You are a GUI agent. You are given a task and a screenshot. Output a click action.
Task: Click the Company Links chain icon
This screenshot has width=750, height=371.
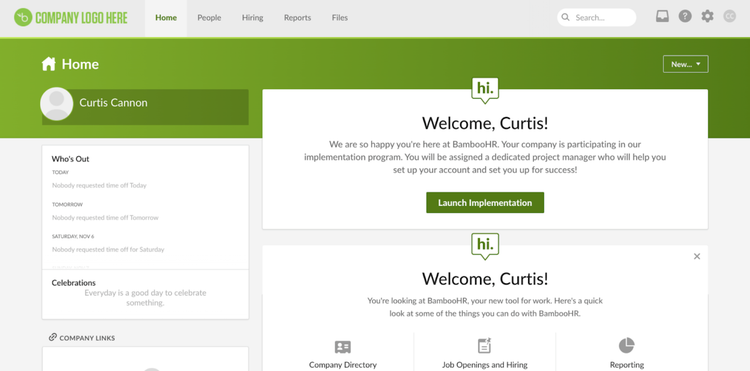click(x=53, y=338)
